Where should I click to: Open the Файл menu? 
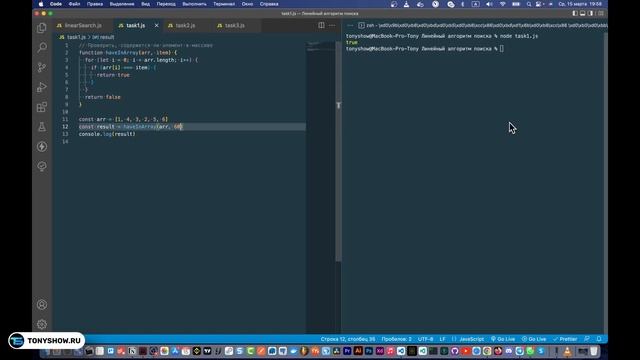coord(74,4)
